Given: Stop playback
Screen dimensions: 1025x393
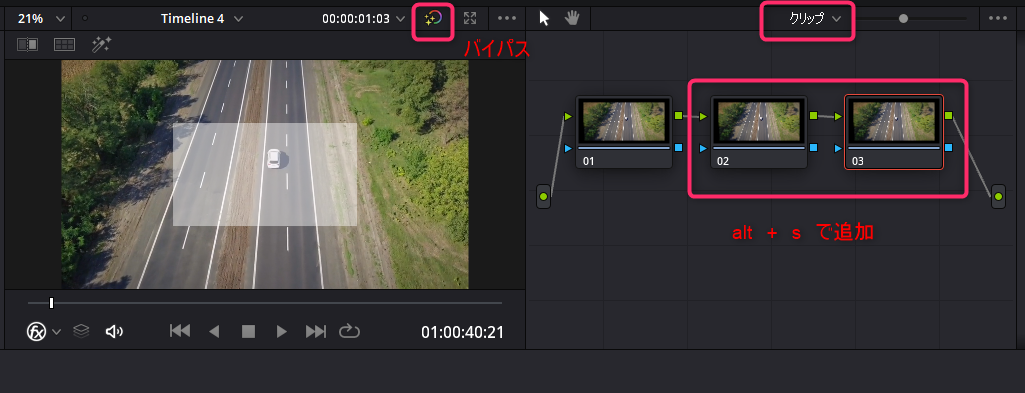Looking at the screenshot, I should point(248,332).
